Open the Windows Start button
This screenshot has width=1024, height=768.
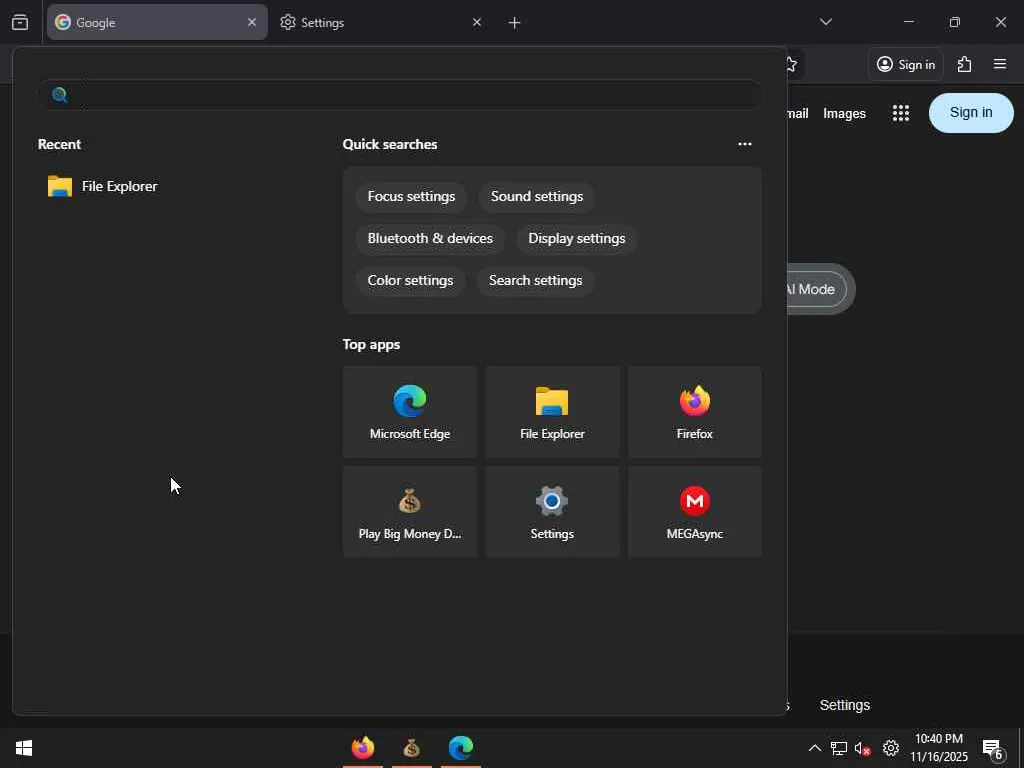(x=24, y=748)
